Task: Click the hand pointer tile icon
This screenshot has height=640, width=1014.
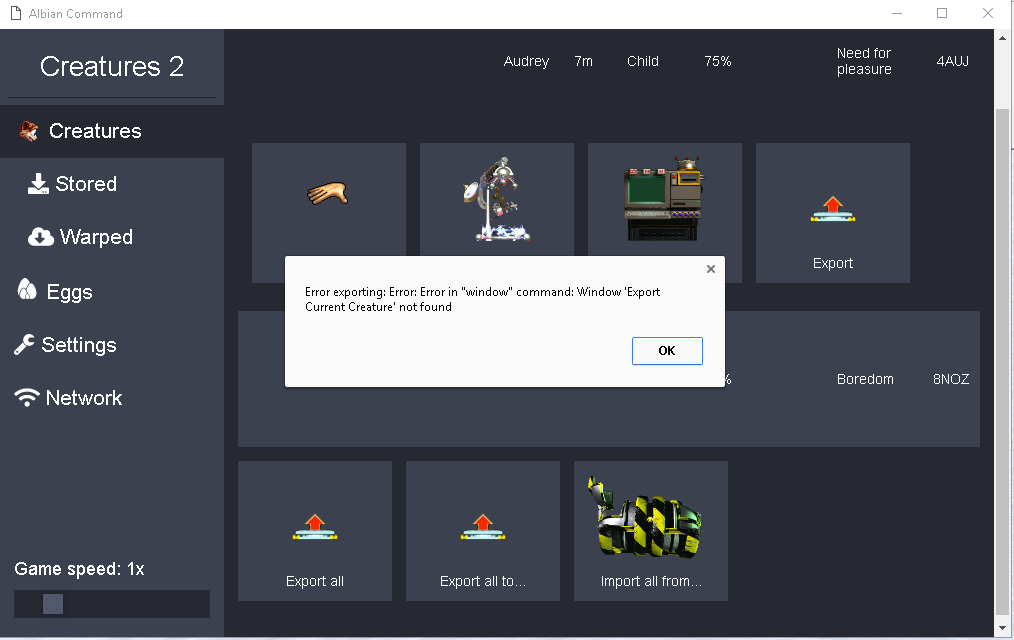Action: 328,193
